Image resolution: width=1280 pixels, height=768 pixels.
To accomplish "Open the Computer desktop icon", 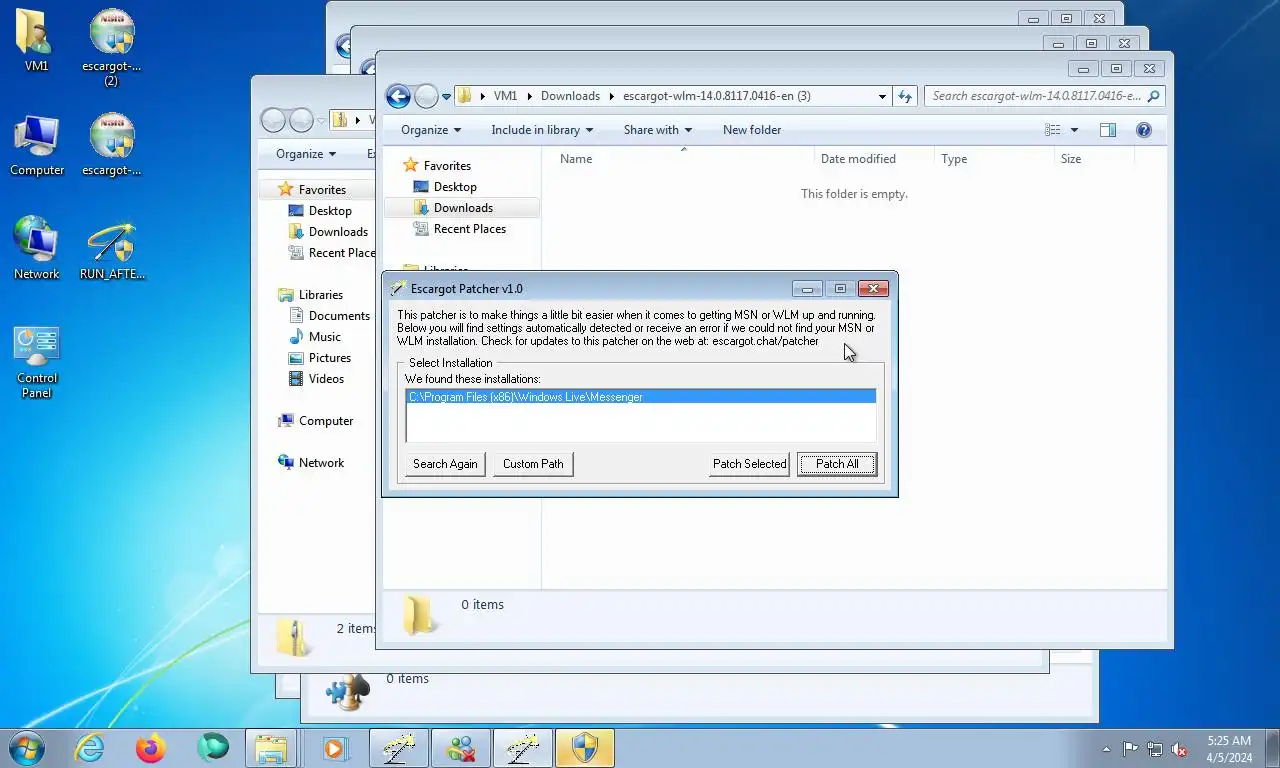I will pyautogui.click(x=37, y=146).
